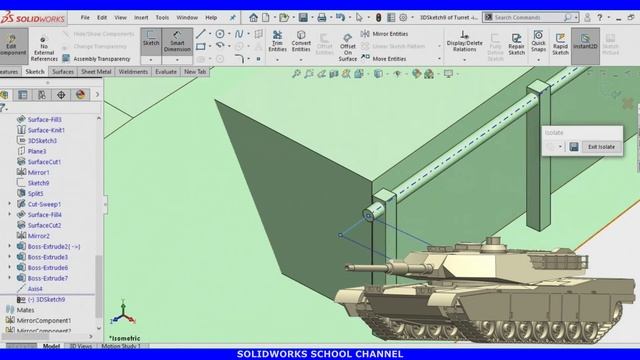Select the Edit Component tool

coord(12,46)
